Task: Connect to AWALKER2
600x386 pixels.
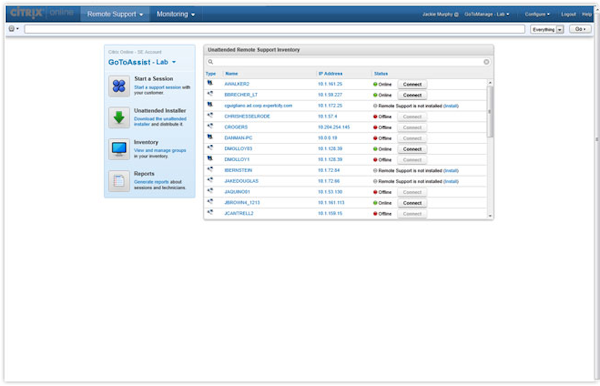Action: click(412, 84)
